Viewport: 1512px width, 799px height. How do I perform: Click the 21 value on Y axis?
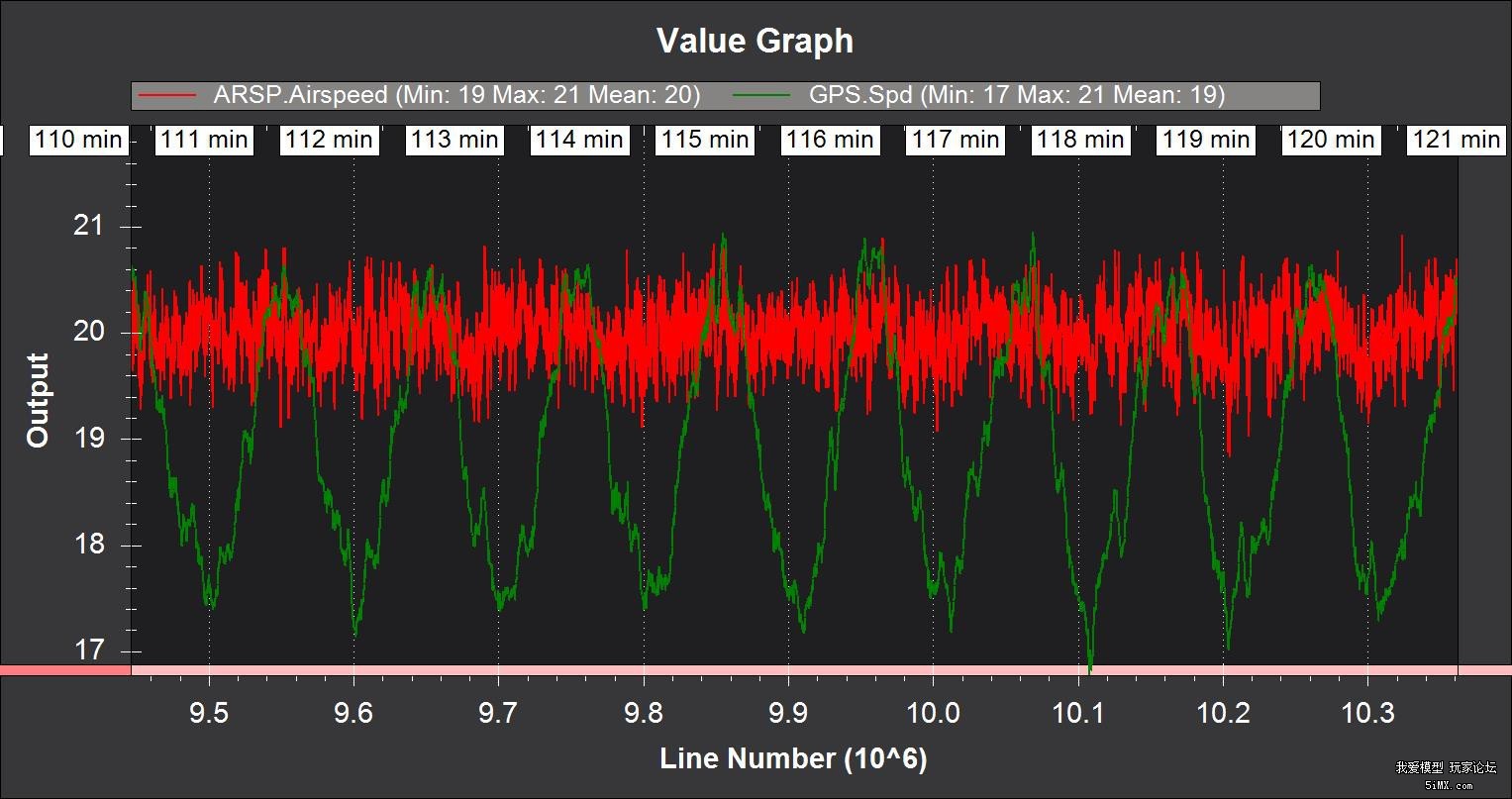click(89, 226)
